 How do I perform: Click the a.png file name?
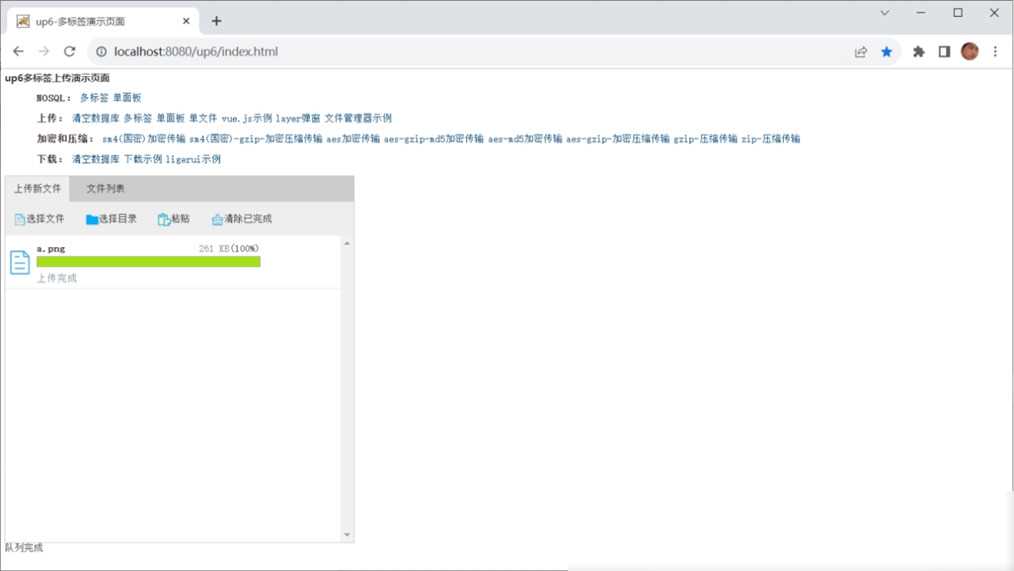coord(51,248)
